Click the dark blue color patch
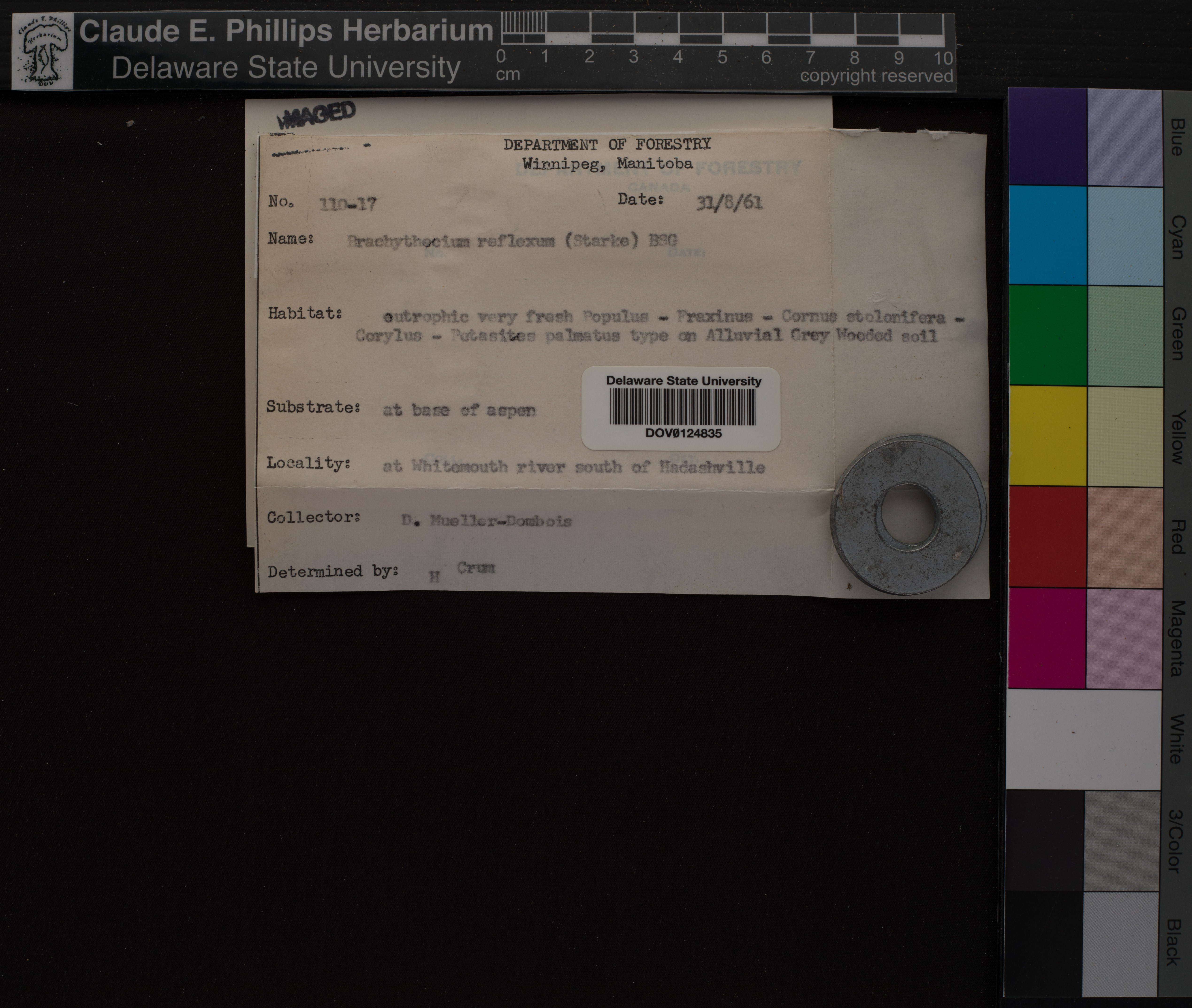Viewport: 1192px width, 1008px height. coord(1047,137)
